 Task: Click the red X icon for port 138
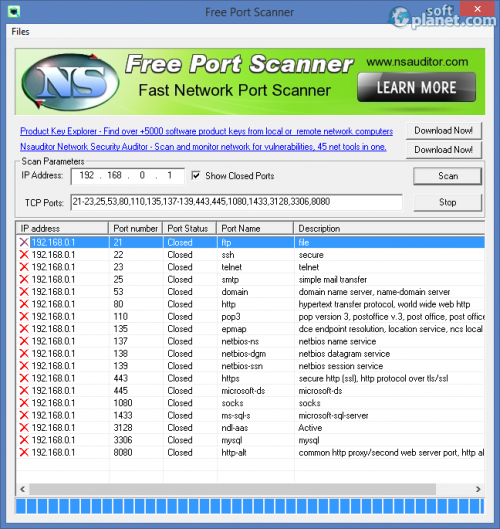tap(24, 354)
